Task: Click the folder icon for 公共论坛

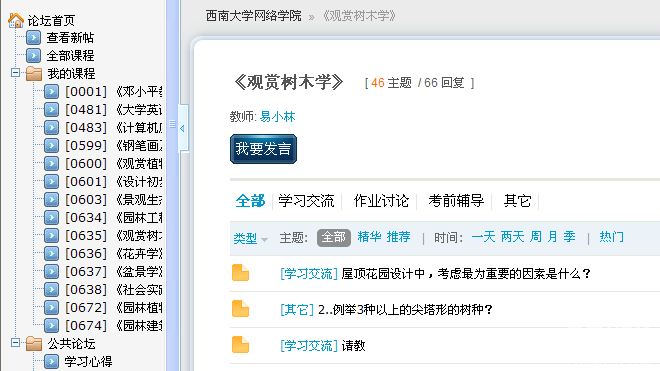Action: click(34, 344)
